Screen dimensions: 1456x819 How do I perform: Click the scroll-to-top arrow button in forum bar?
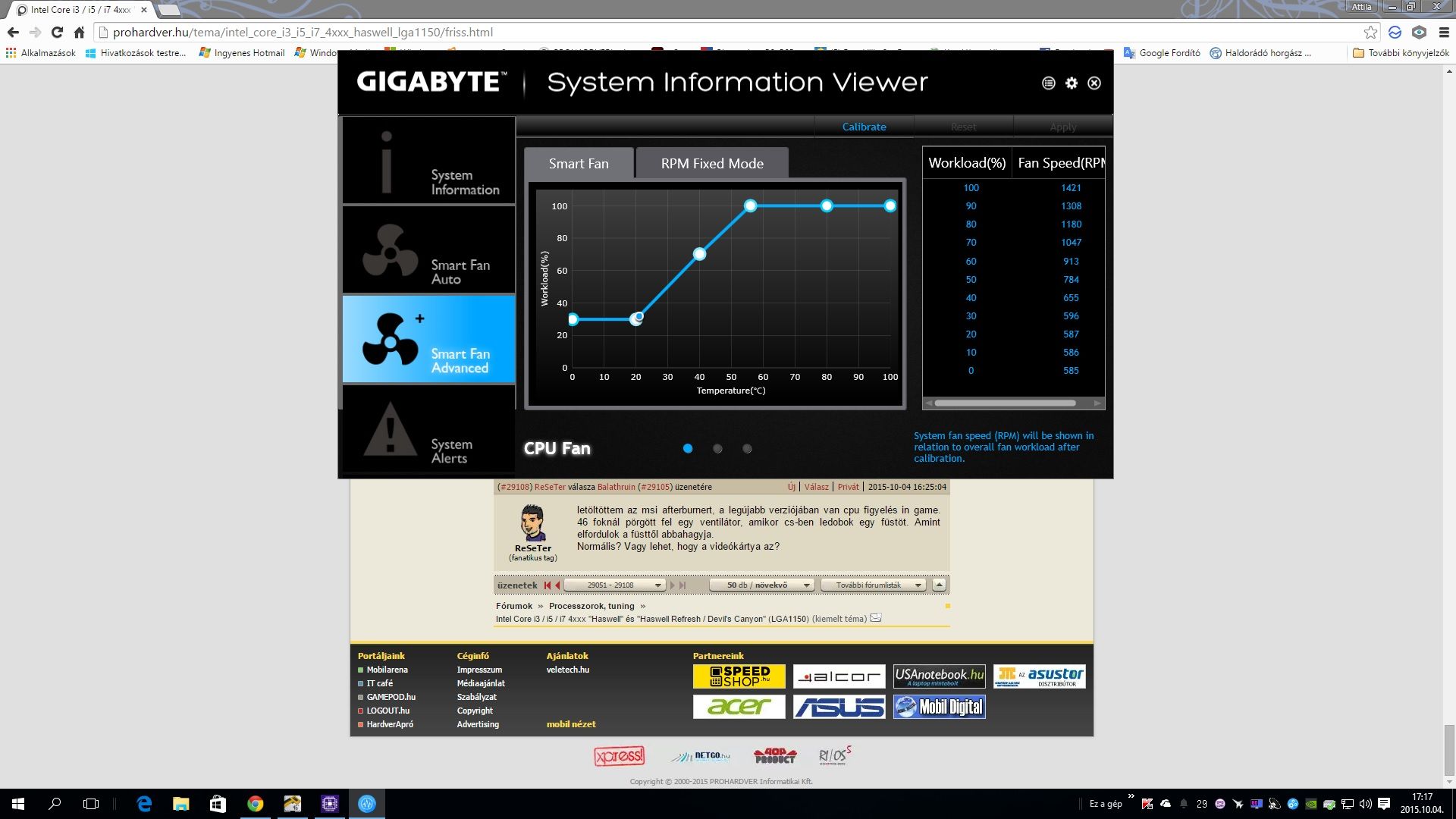(x=939, y=585)
